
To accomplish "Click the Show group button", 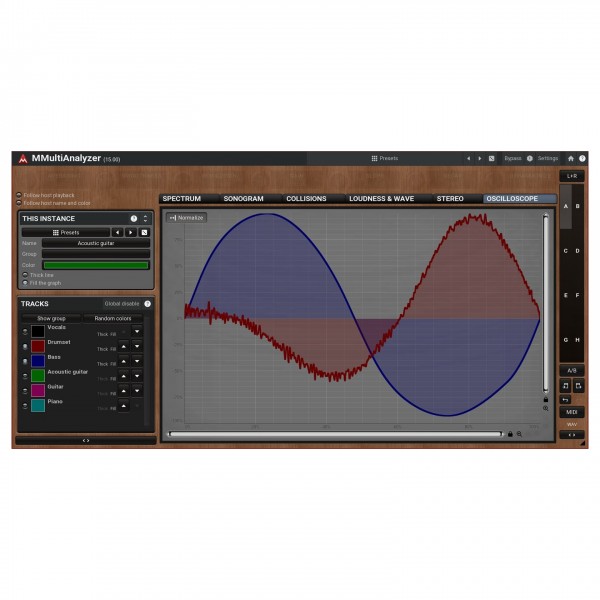I will point(51,318).
